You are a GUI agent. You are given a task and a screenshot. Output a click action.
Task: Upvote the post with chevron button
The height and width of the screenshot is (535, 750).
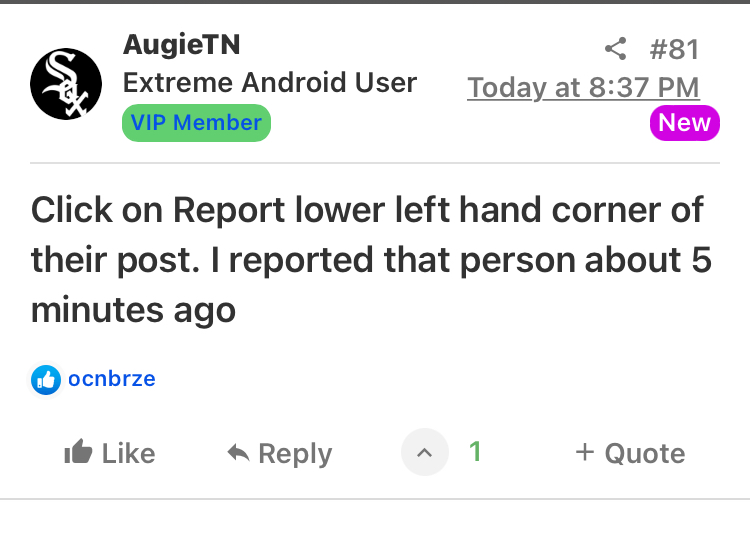point(425,453)
